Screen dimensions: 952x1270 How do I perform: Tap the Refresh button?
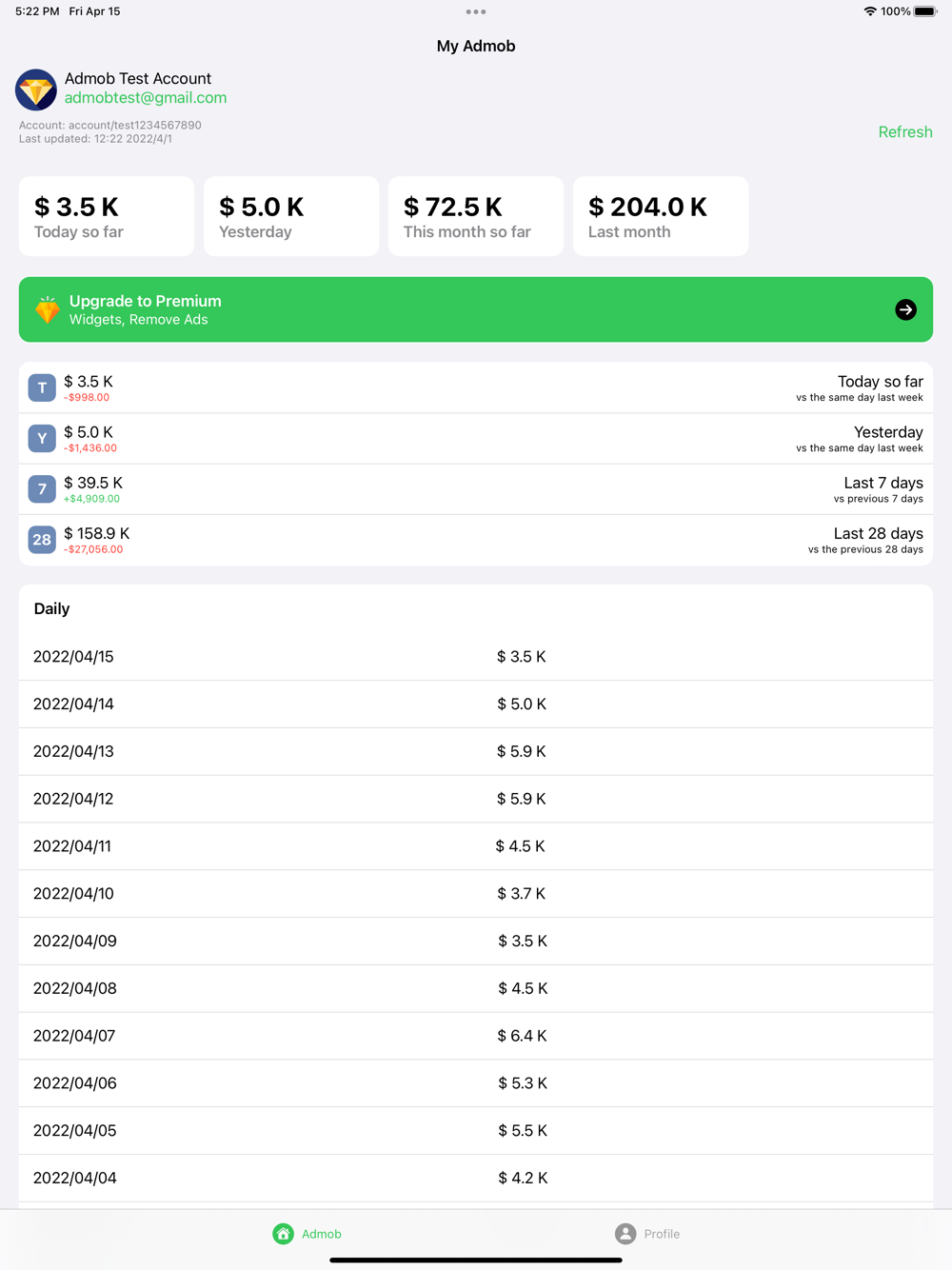tap(905, 131)
